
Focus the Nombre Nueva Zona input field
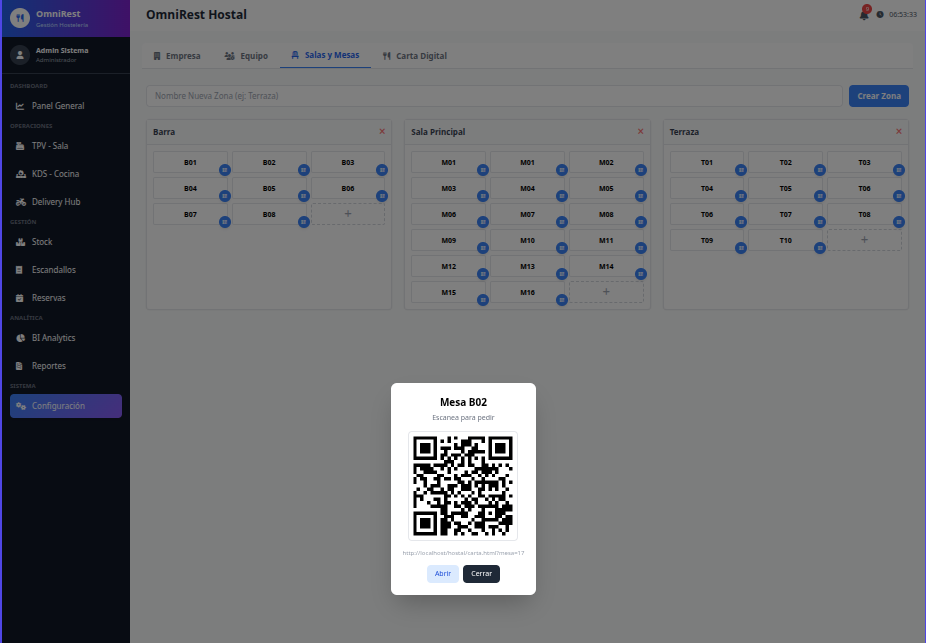coord(494,96)
